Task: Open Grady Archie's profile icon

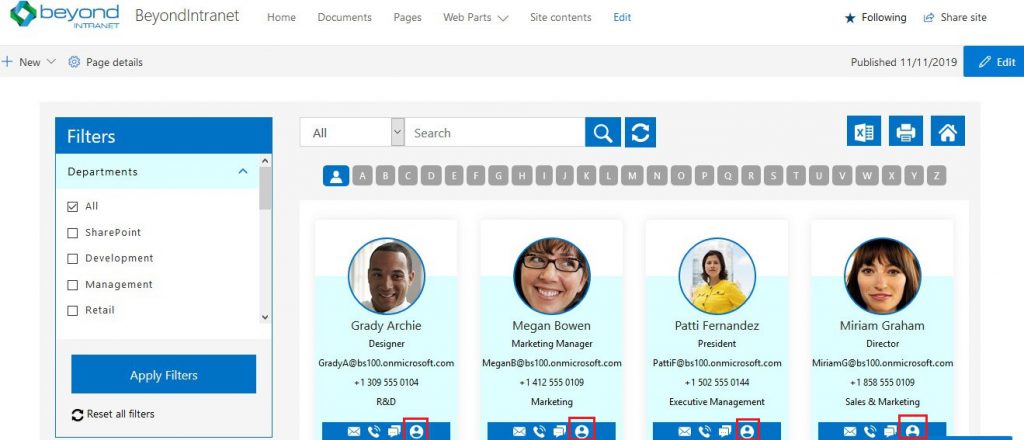Action: (x=416, y=431)
